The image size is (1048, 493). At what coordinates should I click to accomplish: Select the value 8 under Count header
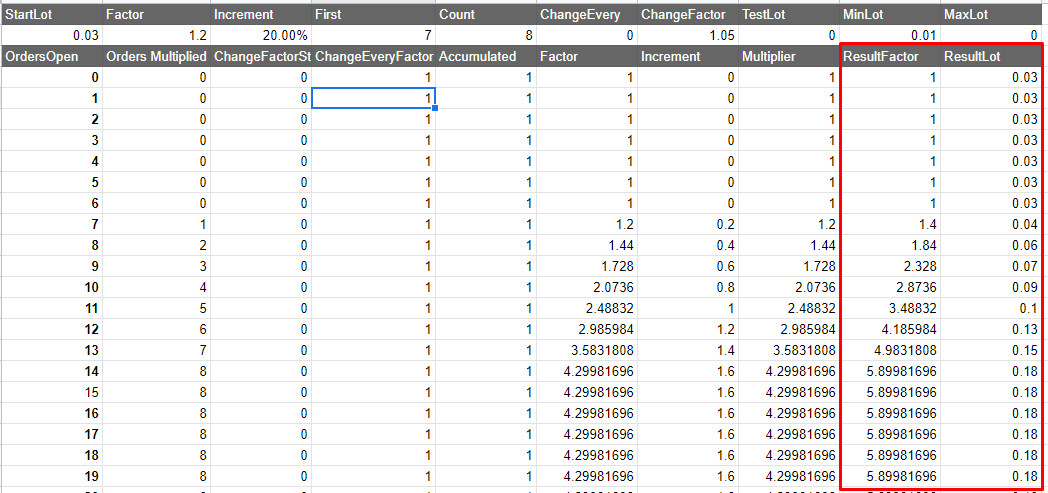point(486,35)
